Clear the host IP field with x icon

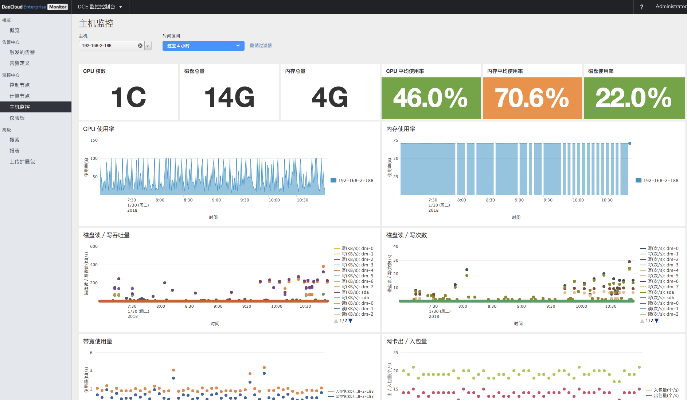click(139, 45)
